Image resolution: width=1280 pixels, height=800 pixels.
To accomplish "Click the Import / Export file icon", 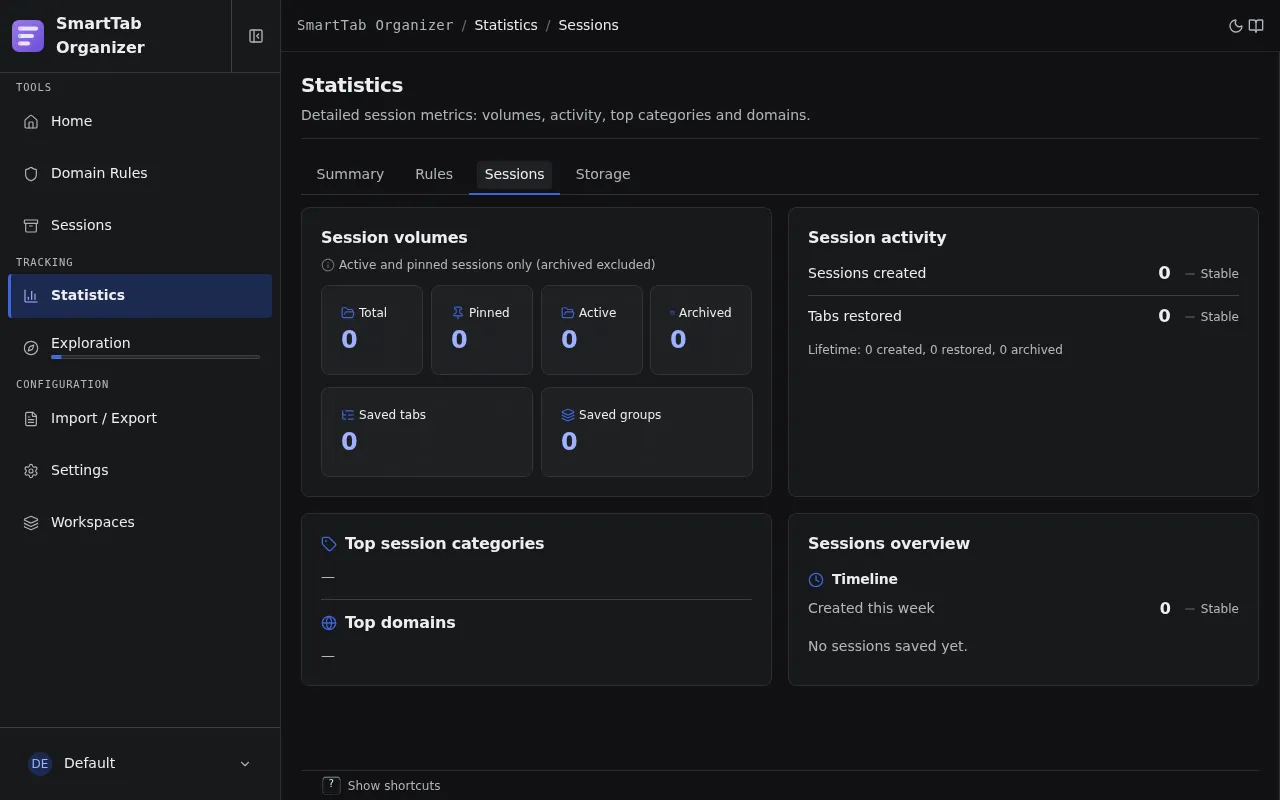I will pos(31,418).
